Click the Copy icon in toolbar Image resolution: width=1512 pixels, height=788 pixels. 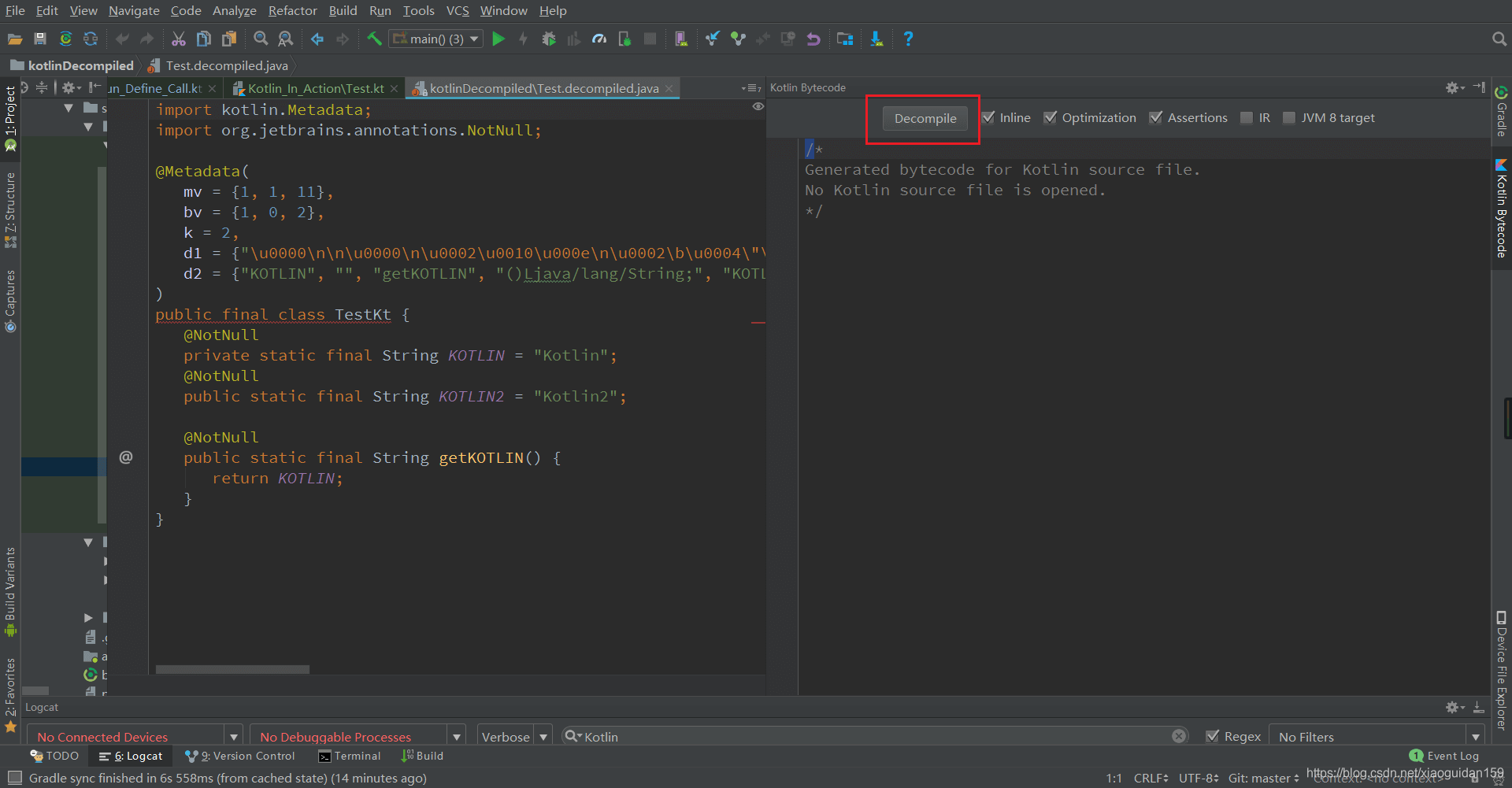pyautogui.click(x=203, y=39)
